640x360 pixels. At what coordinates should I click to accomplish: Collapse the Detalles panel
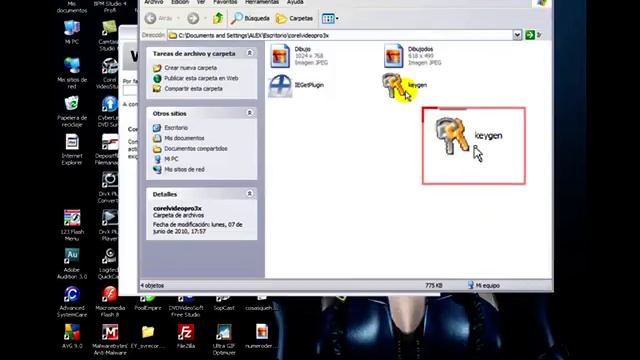coord(249,193)
